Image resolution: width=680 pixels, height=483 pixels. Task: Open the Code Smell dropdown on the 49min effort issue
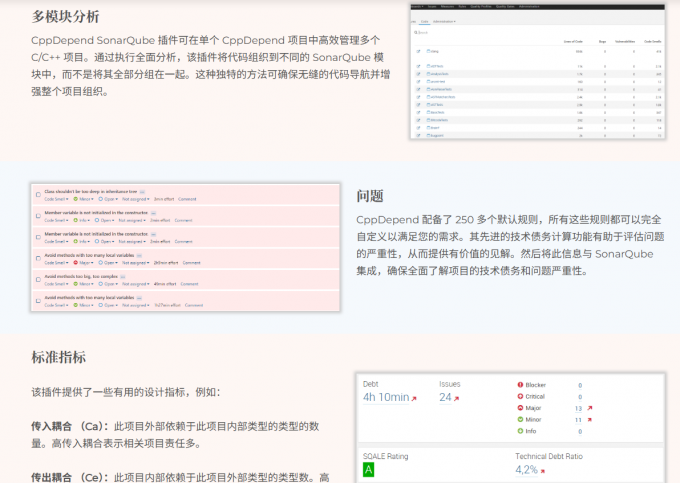point(56,284)
